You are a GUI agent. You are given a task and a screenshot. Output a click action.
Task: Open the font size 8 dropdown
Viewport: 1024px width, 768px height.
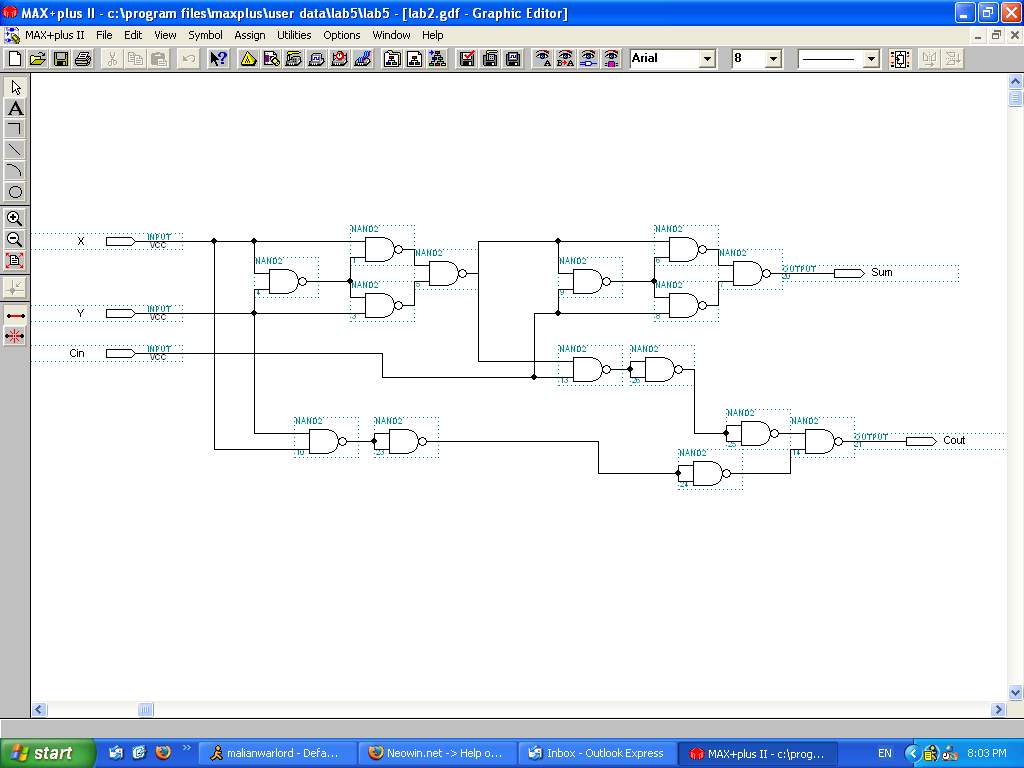coord(773,59)
